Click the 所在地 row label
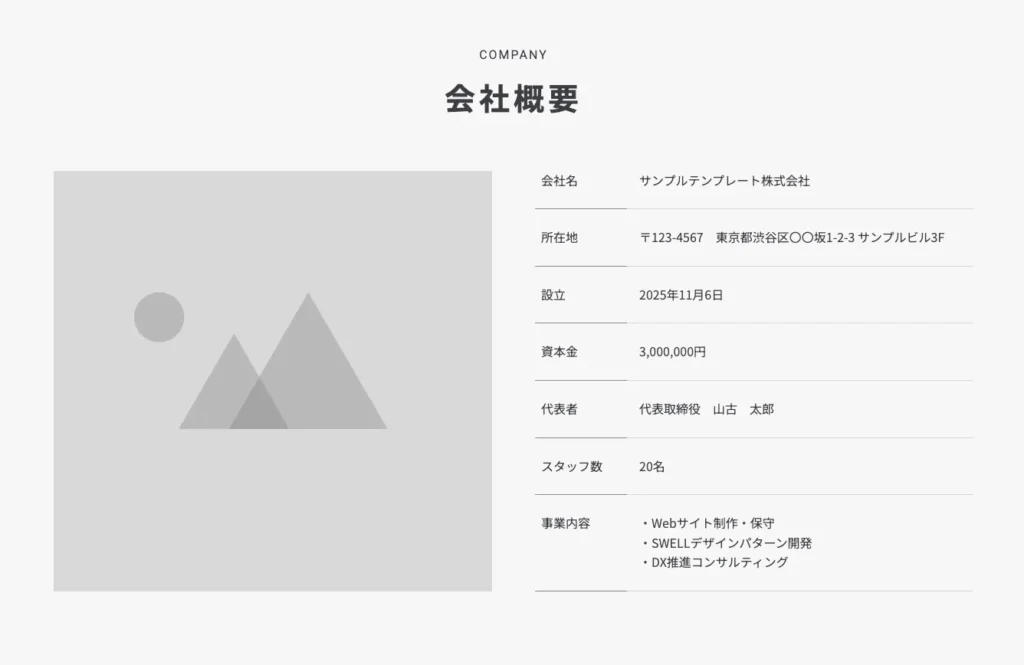This screenshot has width=1024, height=665. tap(557, 238)
